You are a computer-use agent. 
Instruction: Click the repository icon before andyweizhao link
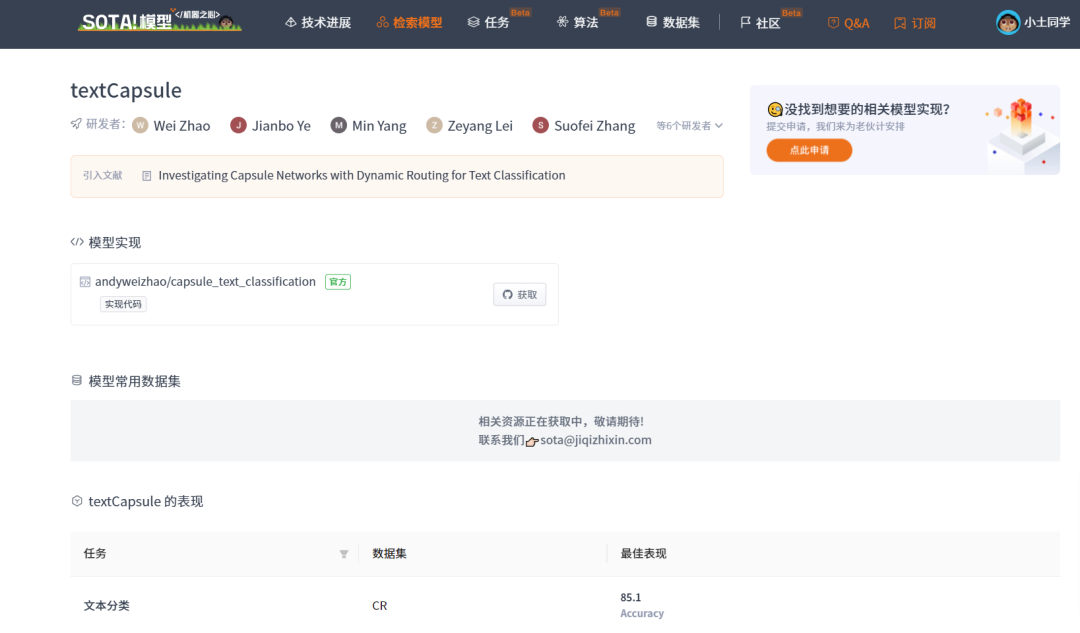(x=84, y=281)
